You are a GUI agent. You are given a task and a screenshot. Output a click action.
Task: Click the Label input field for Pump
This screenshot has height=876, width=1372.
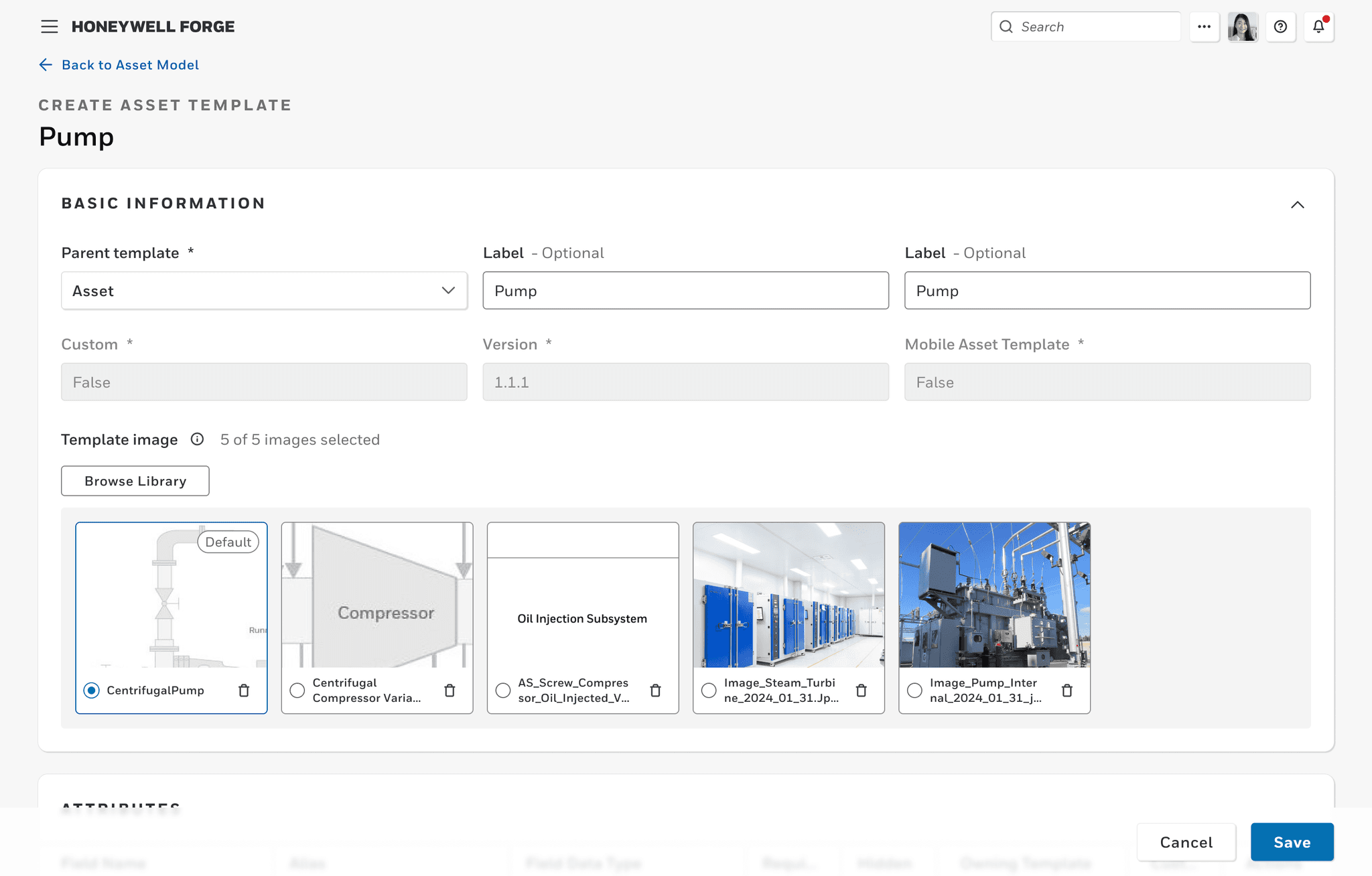(686, 291)
